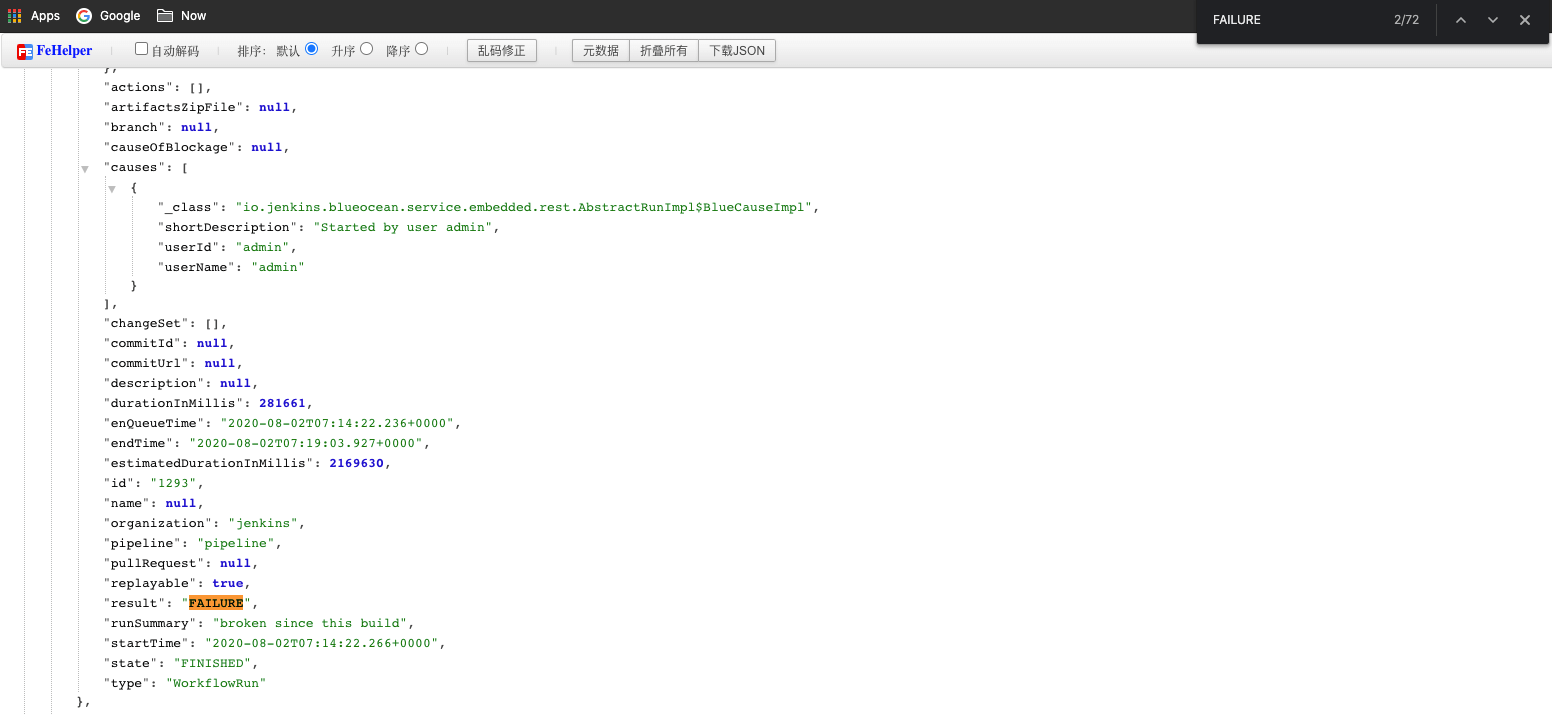The width and height of the screenshot is (1552, 715).
Task: Collapse the "causes" array
Action: coord(85,169)
